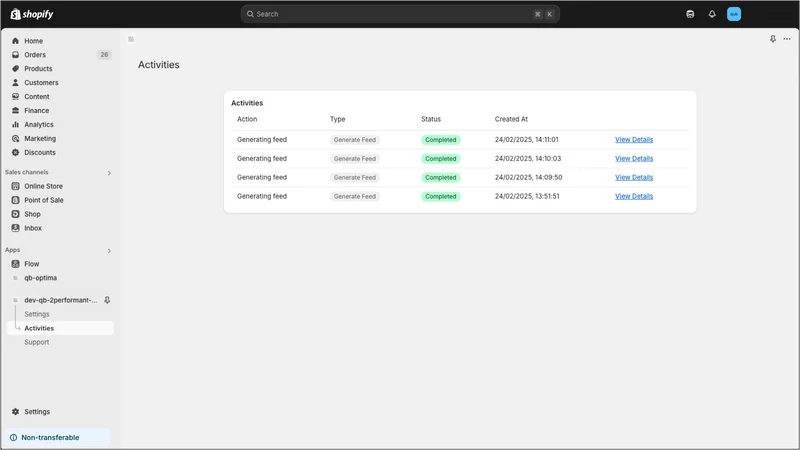Click the qb-optima app icon
The image size is (800, 450).
(x=15, y=278)
